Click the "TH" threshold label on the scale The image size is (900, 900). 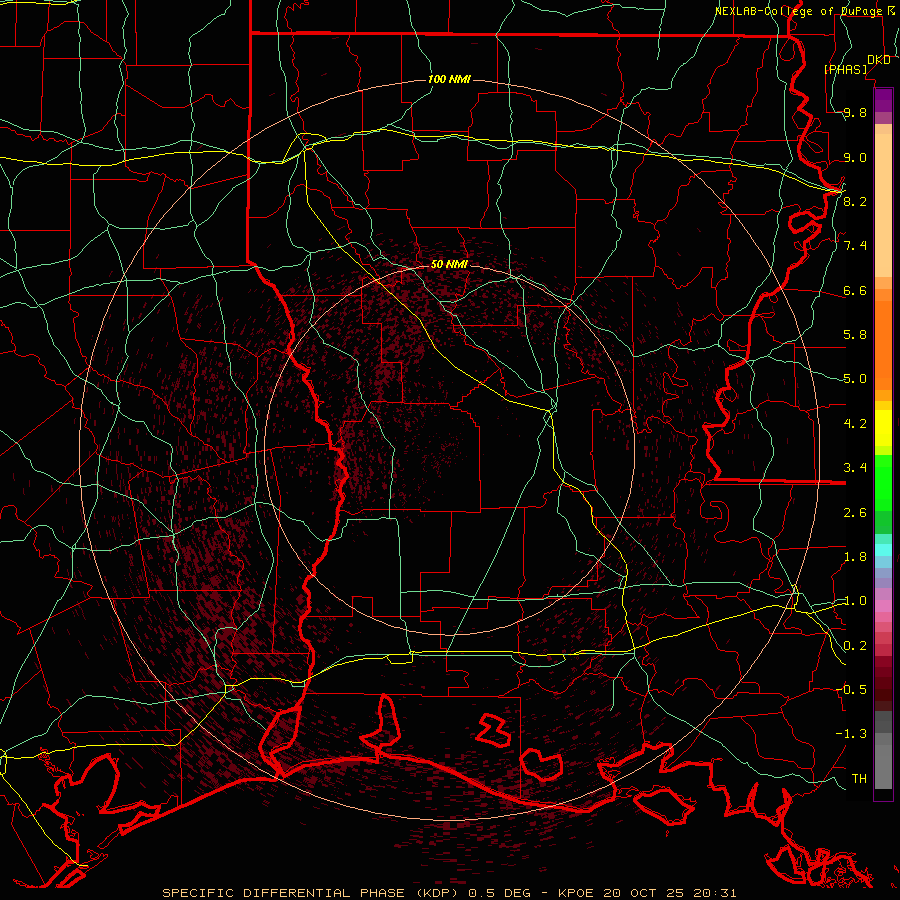(x=859, y=779)
